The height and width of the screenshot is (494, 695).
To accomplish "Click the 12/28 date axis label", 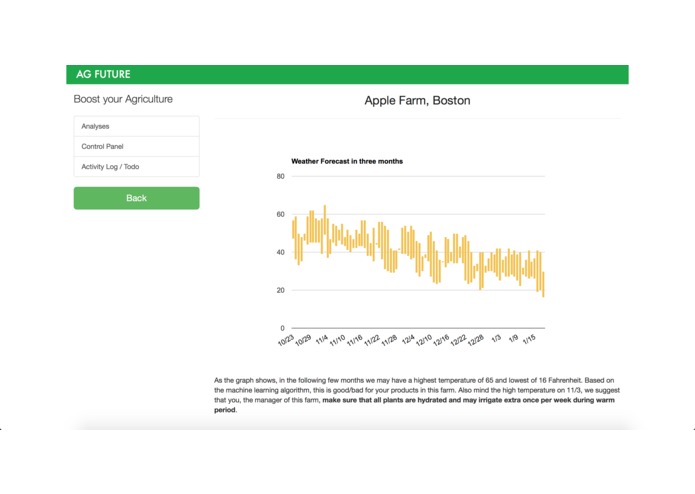I will (476, 340).
